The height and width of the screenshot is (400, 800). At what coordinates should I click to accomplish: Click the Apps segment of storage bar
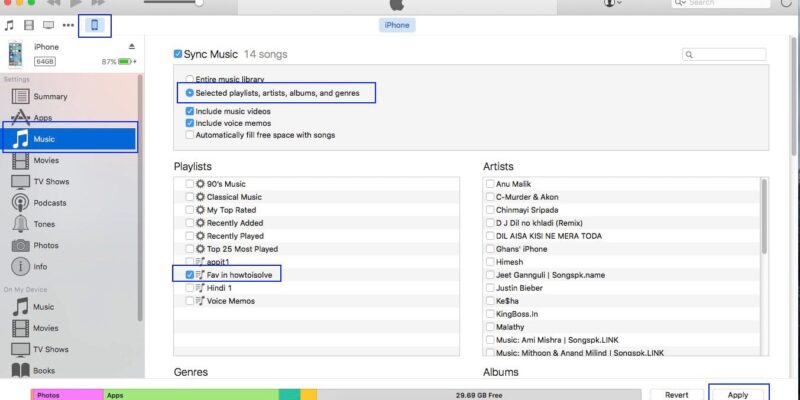191,395
